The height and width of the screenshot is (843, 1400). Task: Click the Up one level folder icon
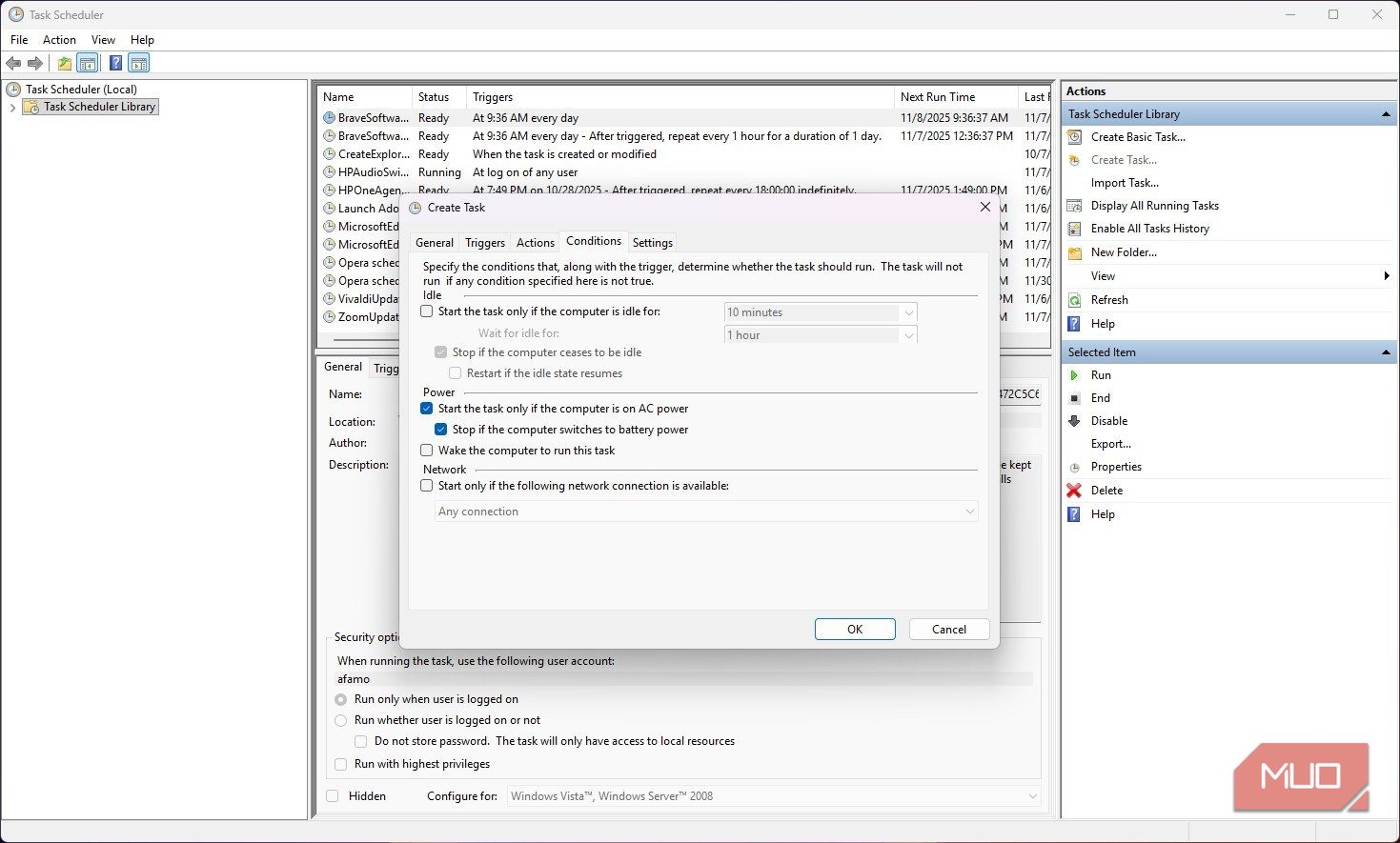coord(64,63)
